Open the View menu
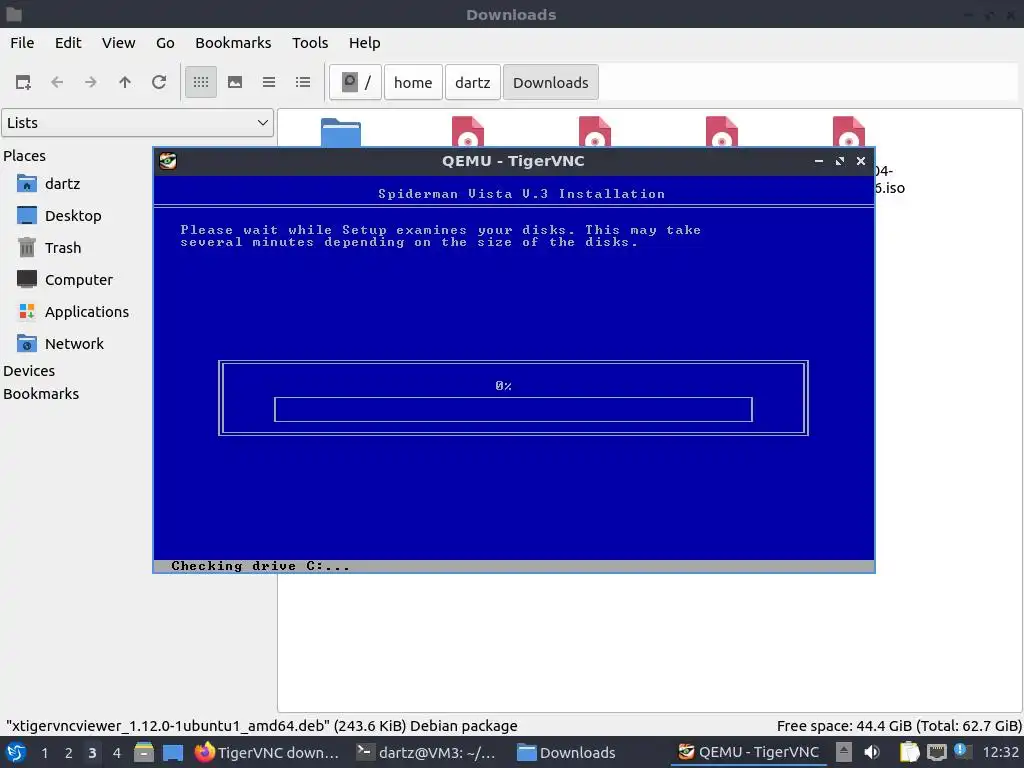Viewport: 1024px width, 768px height. [118, 42]
